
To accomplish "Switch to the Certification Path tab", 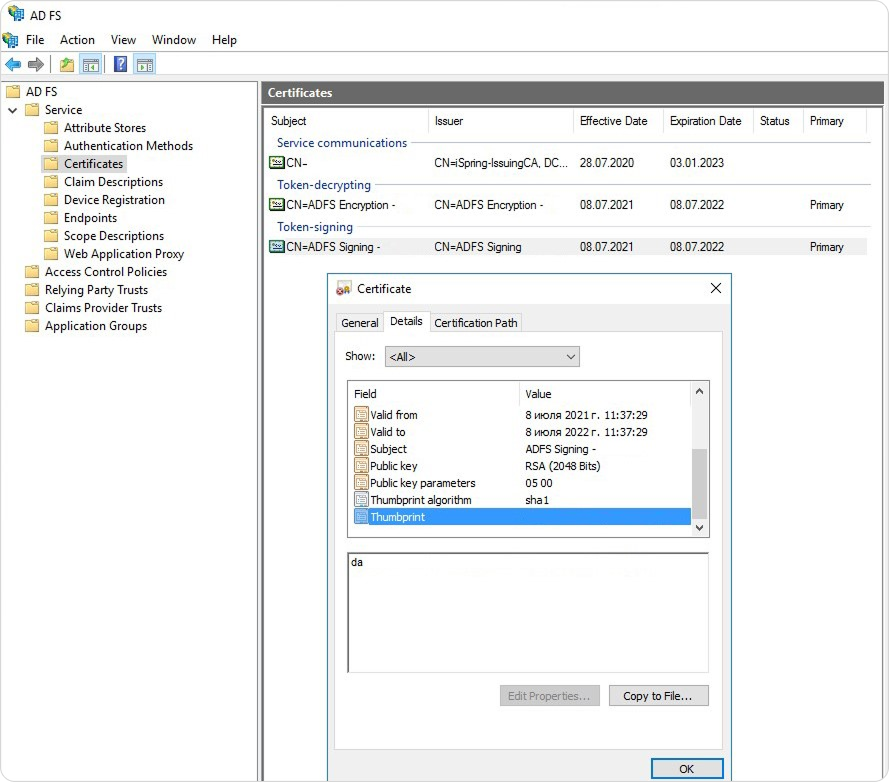I will 476,323.
